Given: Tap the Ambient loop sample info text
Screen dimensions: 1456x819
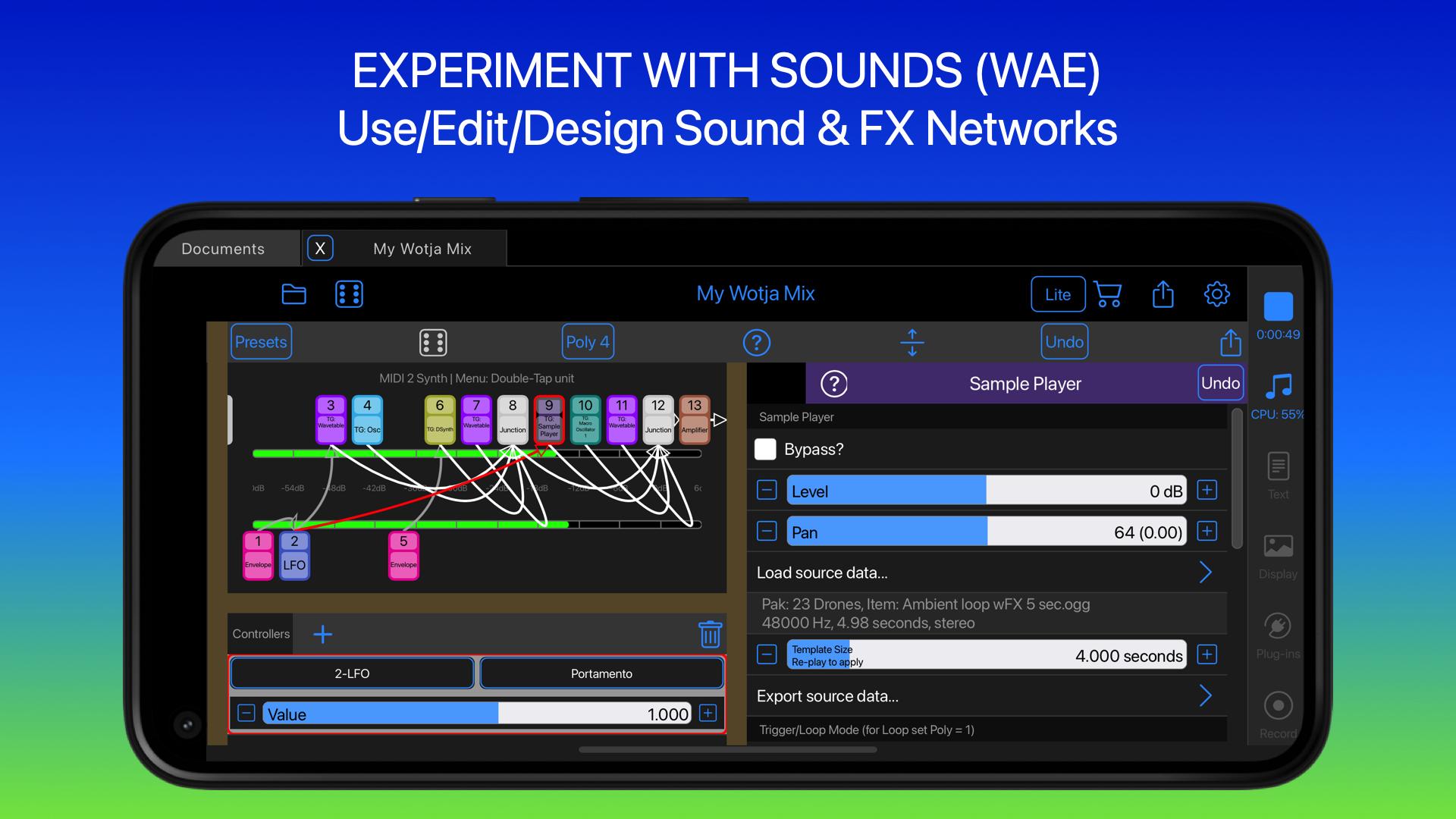Looking at the screenshot, I should [x=925, y=613].
